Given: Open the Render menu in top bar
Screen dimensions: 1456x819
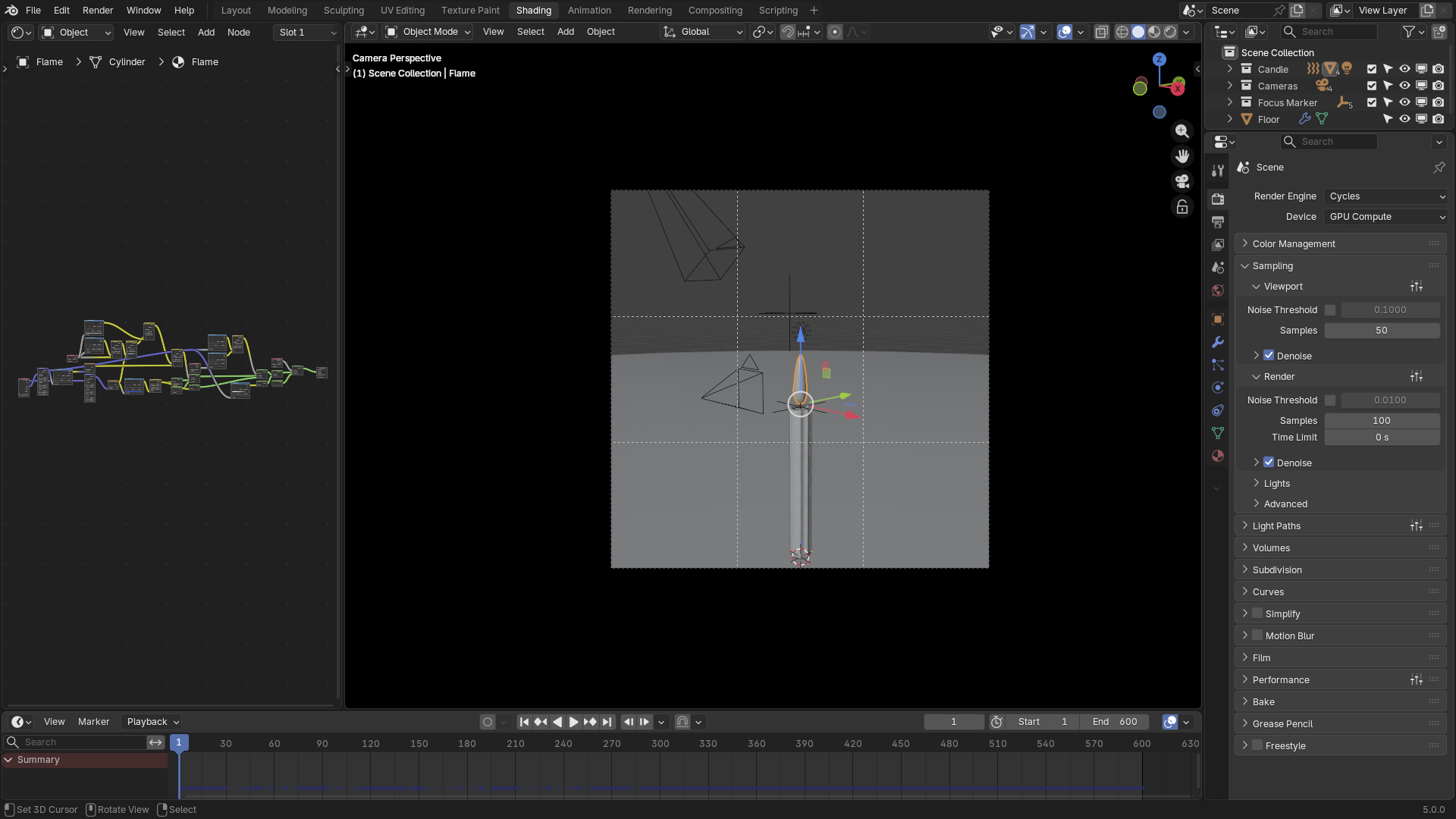Looking at the screenshot, I should point(98,11).
